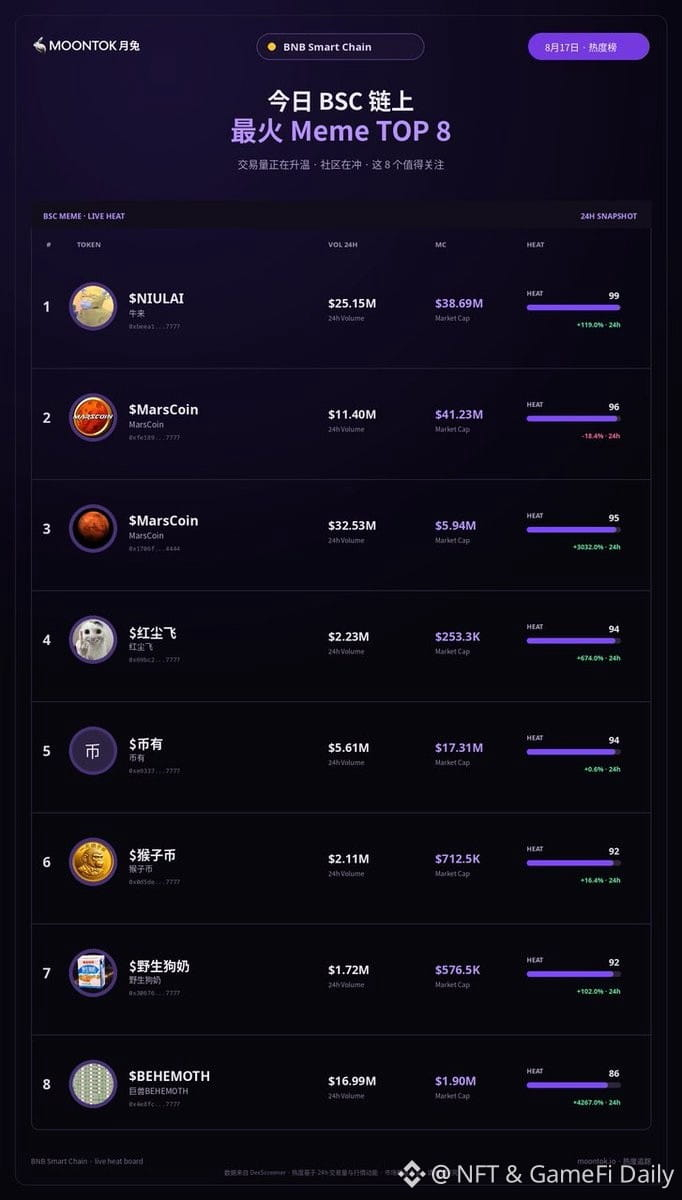Sort by the VOL 24H column header

point(343,245)
